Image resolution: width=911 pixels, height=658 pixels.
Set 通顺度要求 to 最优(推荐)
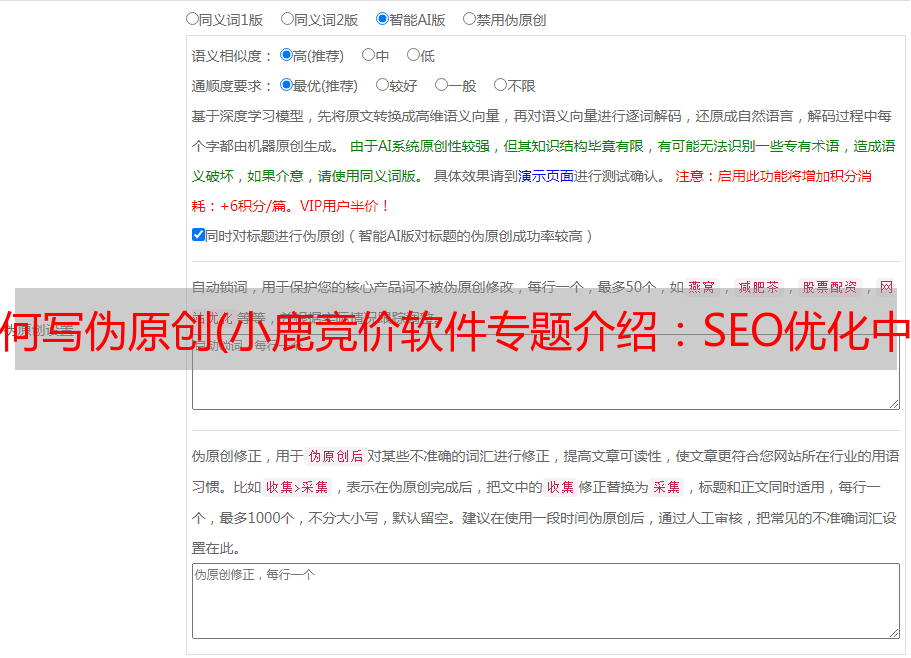point(286,85)
